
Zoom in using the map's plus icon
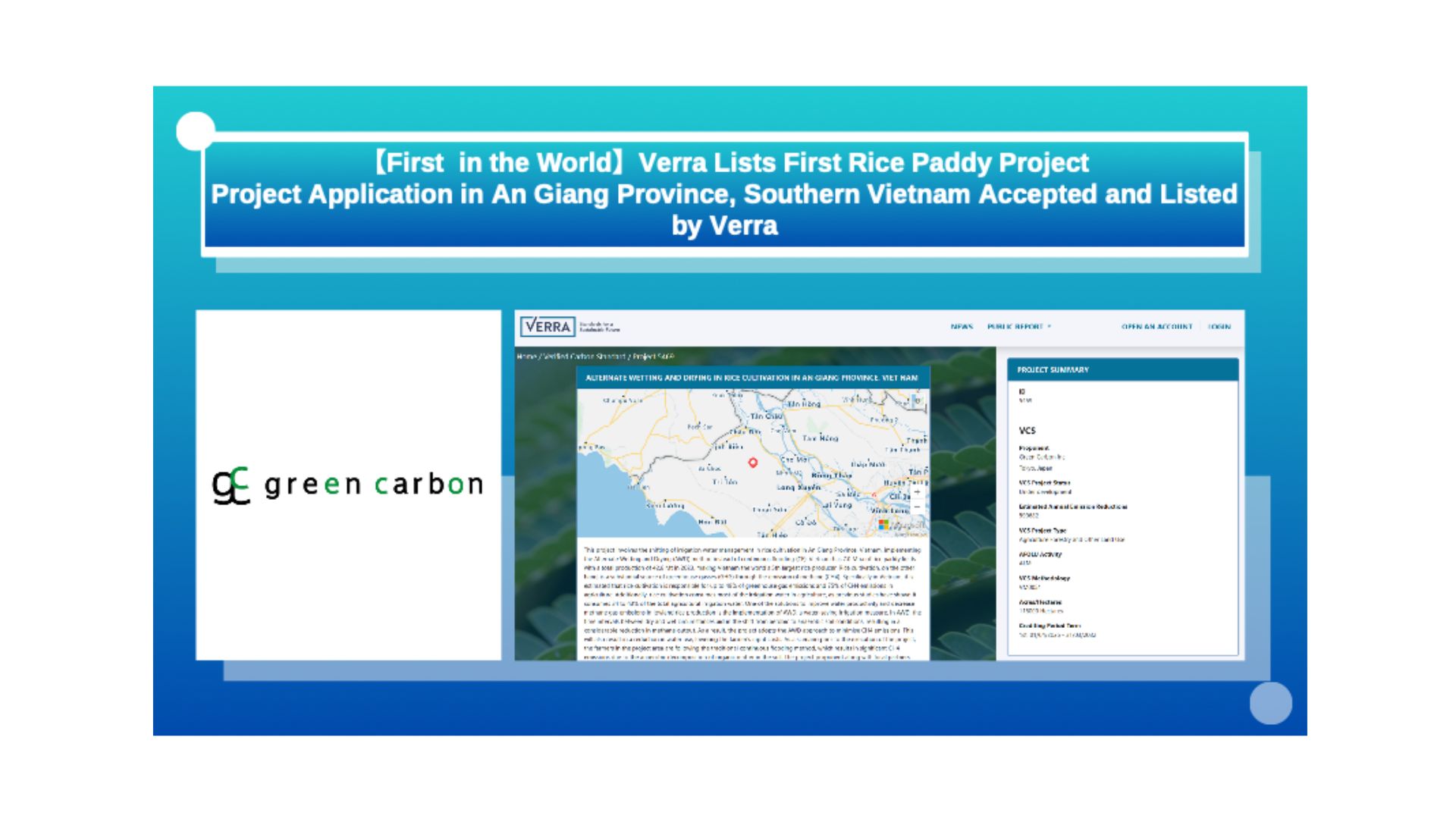(918, 492)
